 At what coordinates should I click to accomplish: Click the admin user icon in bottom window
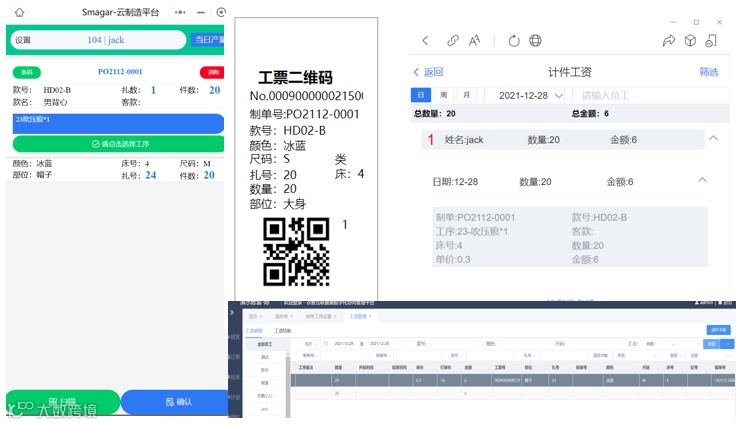tap(697, 303)
